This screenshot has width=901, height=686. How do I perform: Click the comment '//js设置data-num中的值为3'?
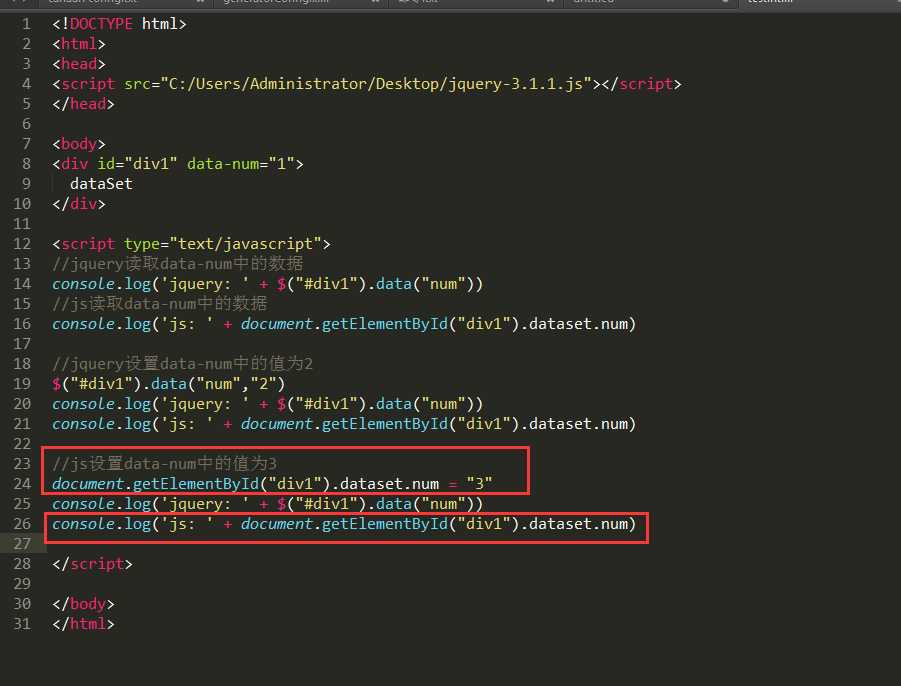click(164, 464)
